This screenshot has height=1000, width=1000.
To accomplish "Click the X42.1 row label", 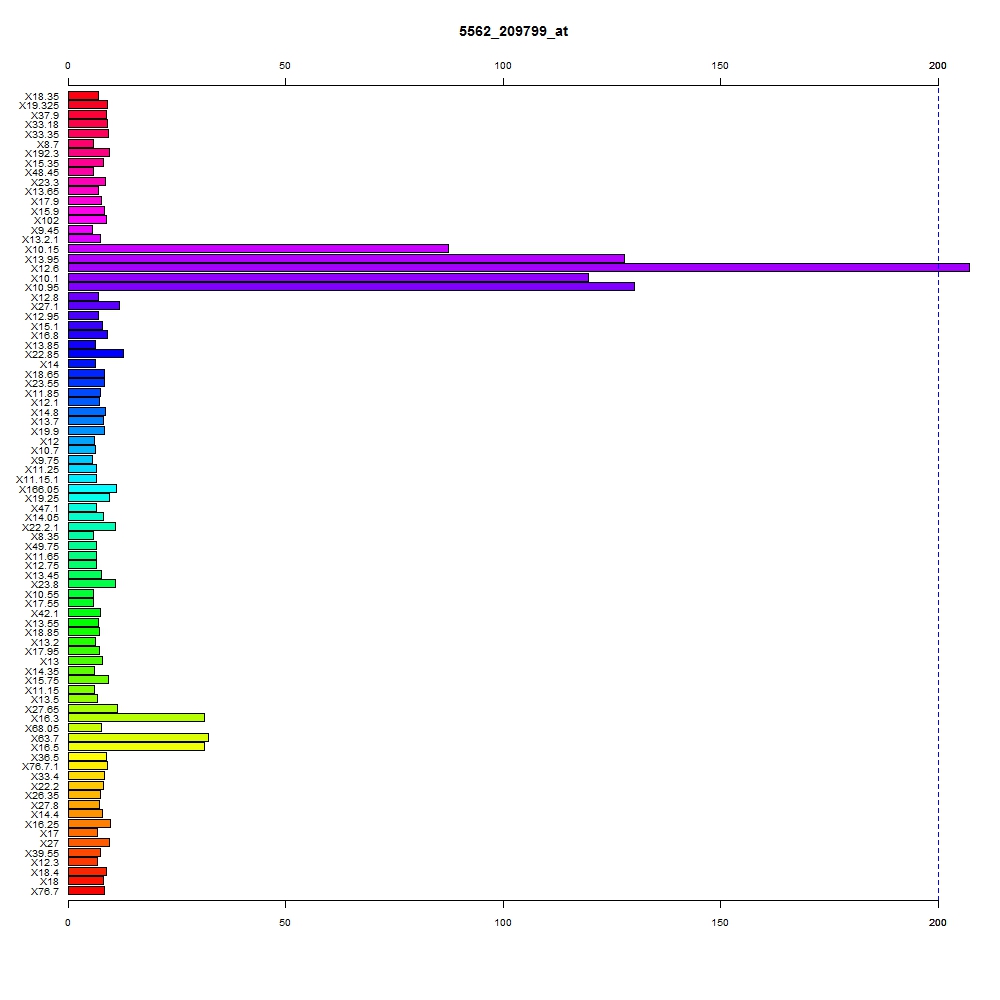I will point(45,614).
